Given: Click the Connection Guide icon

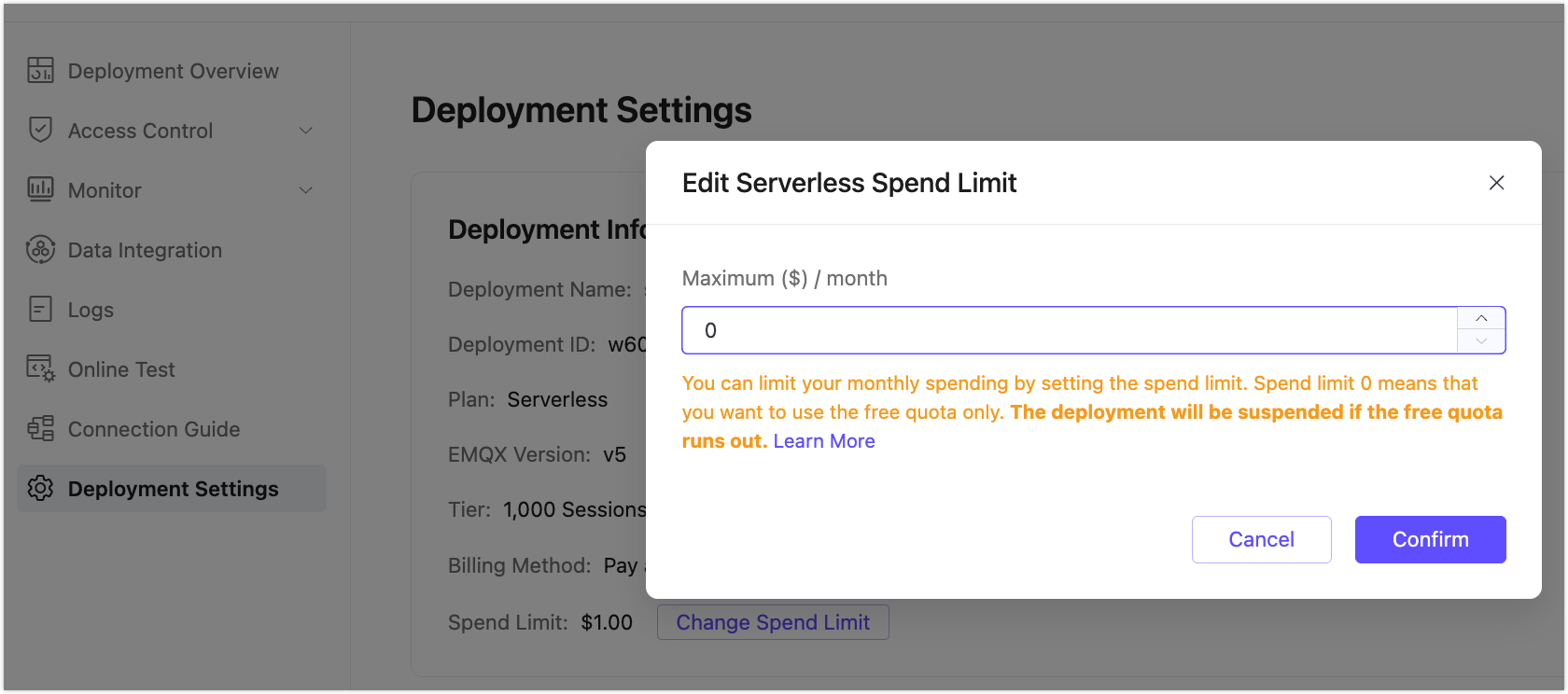Looking at the screenshot, I should point(40,428).
